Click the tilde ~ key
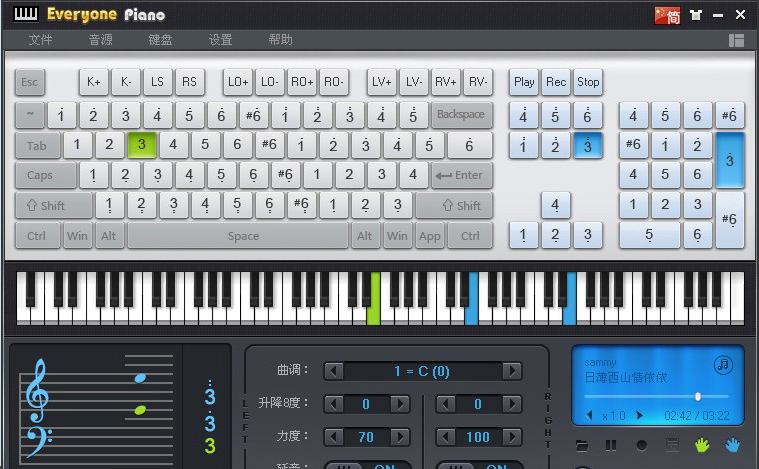The image size is (759, 469). pyautogui.click(x=30, y=115)
